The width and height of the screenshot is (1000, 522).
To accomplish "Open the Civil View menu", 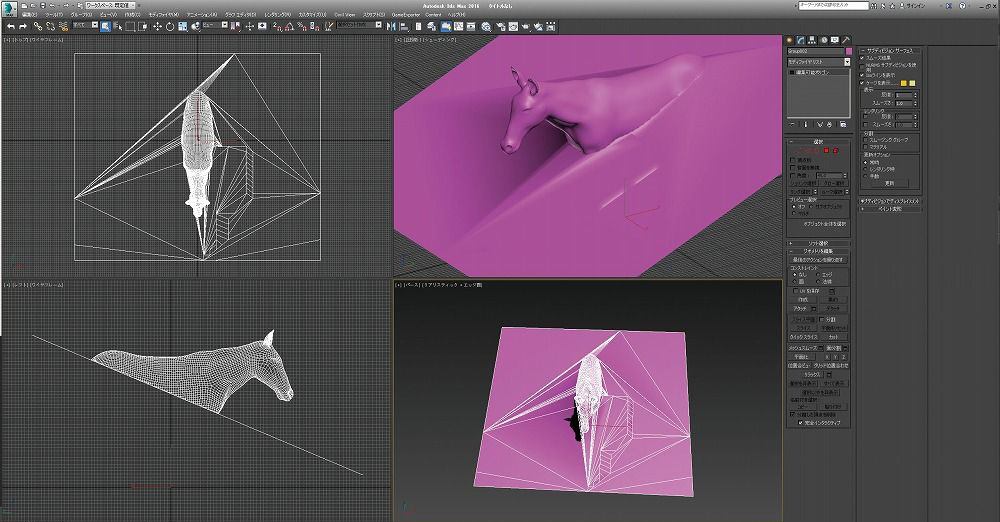I will click(344, 14).
